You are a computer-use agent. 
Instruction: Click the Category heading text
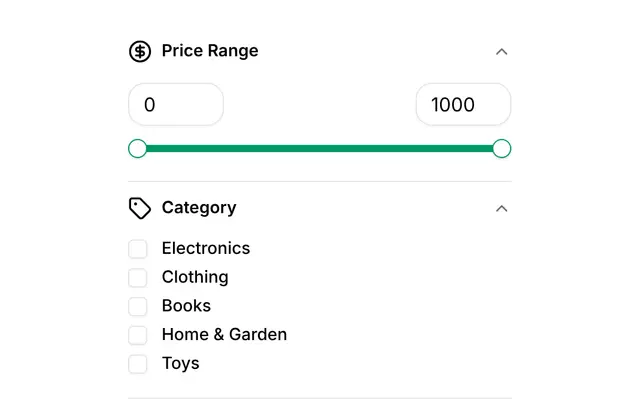coord(199,208)
